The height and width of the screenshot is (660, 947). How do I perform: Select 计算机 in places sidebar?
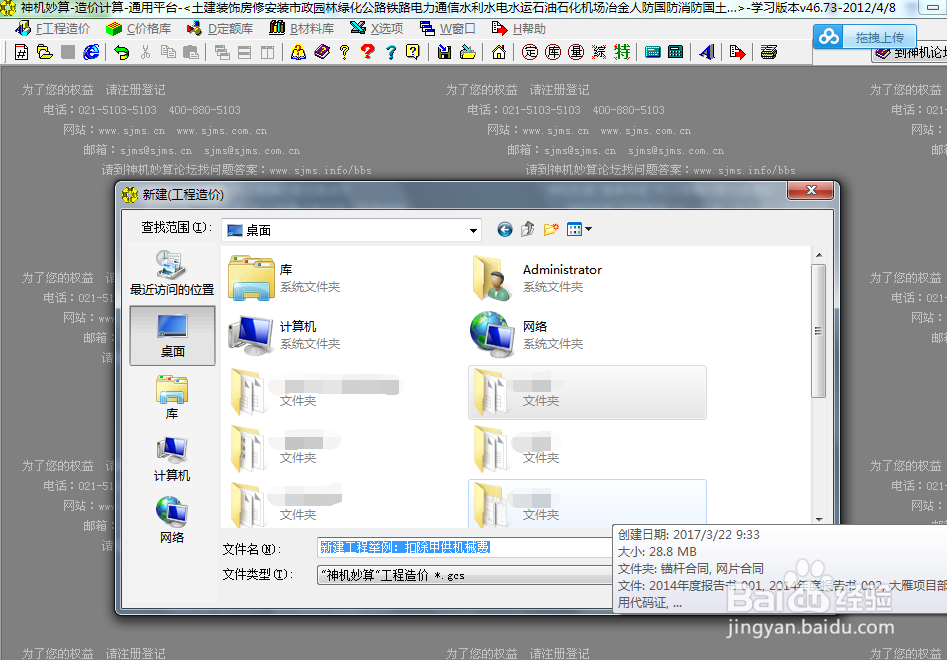[172, 458]
